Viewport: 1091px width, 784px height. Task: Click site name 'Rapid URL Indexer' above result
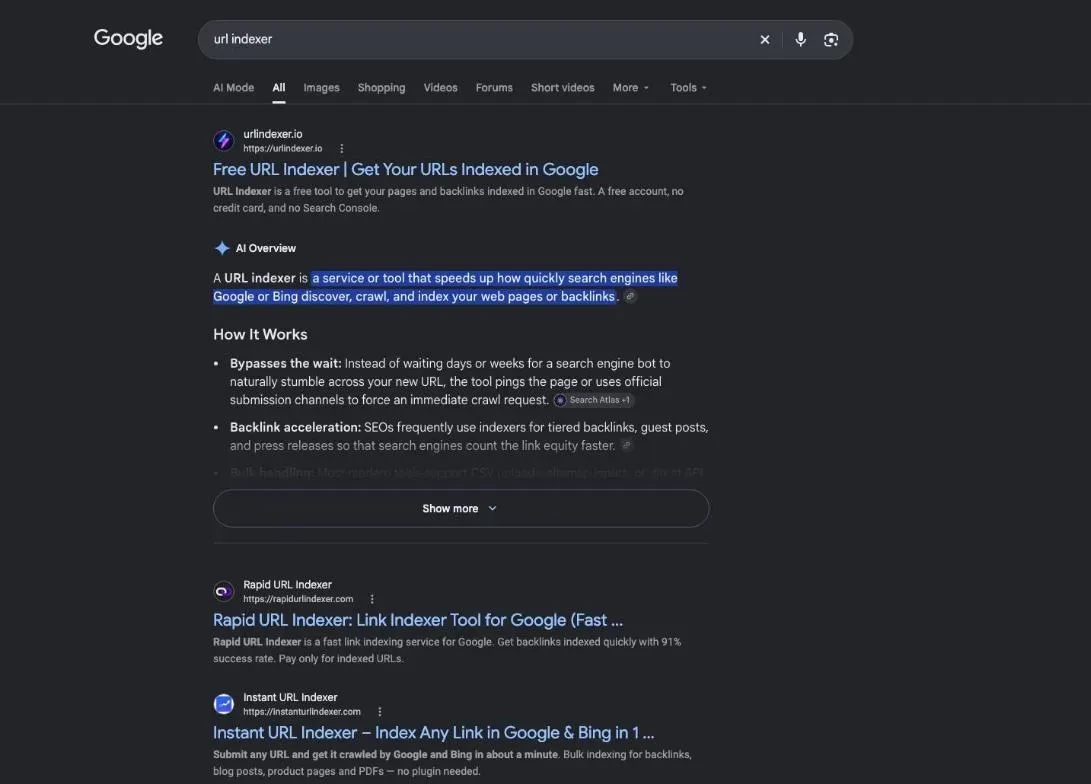(x=287, y=585)
